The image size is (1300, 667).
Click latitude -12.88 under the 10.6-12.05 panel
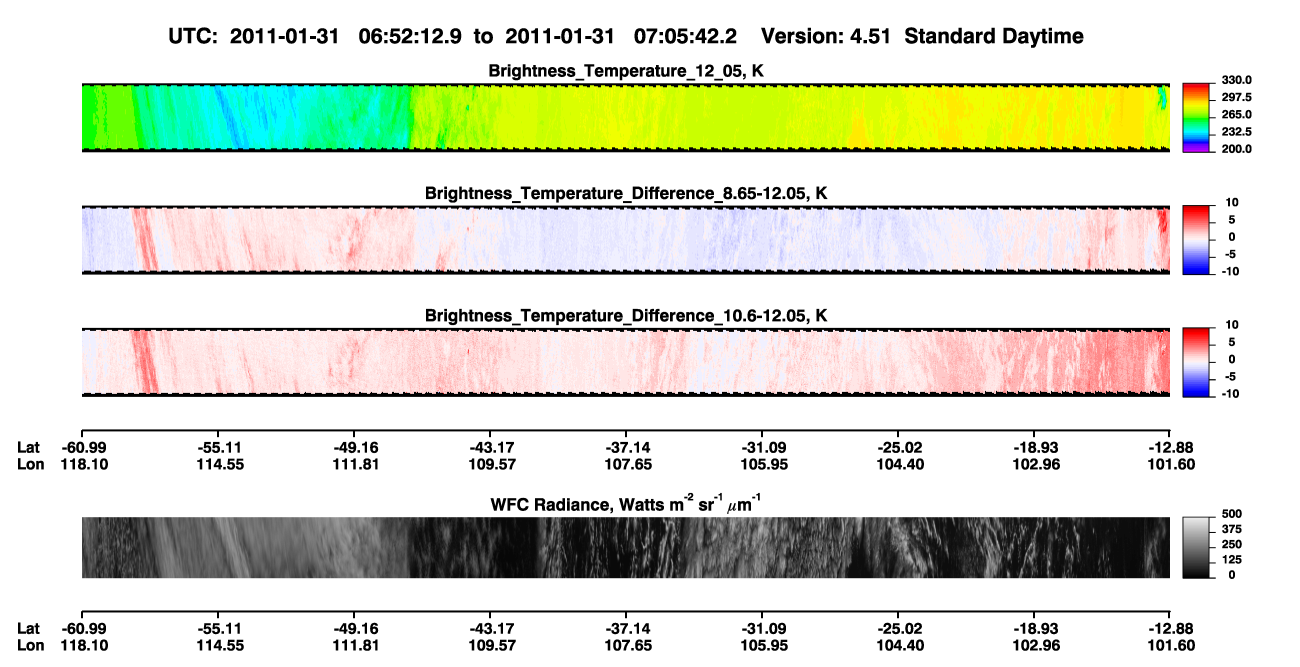pos(1171,447)
